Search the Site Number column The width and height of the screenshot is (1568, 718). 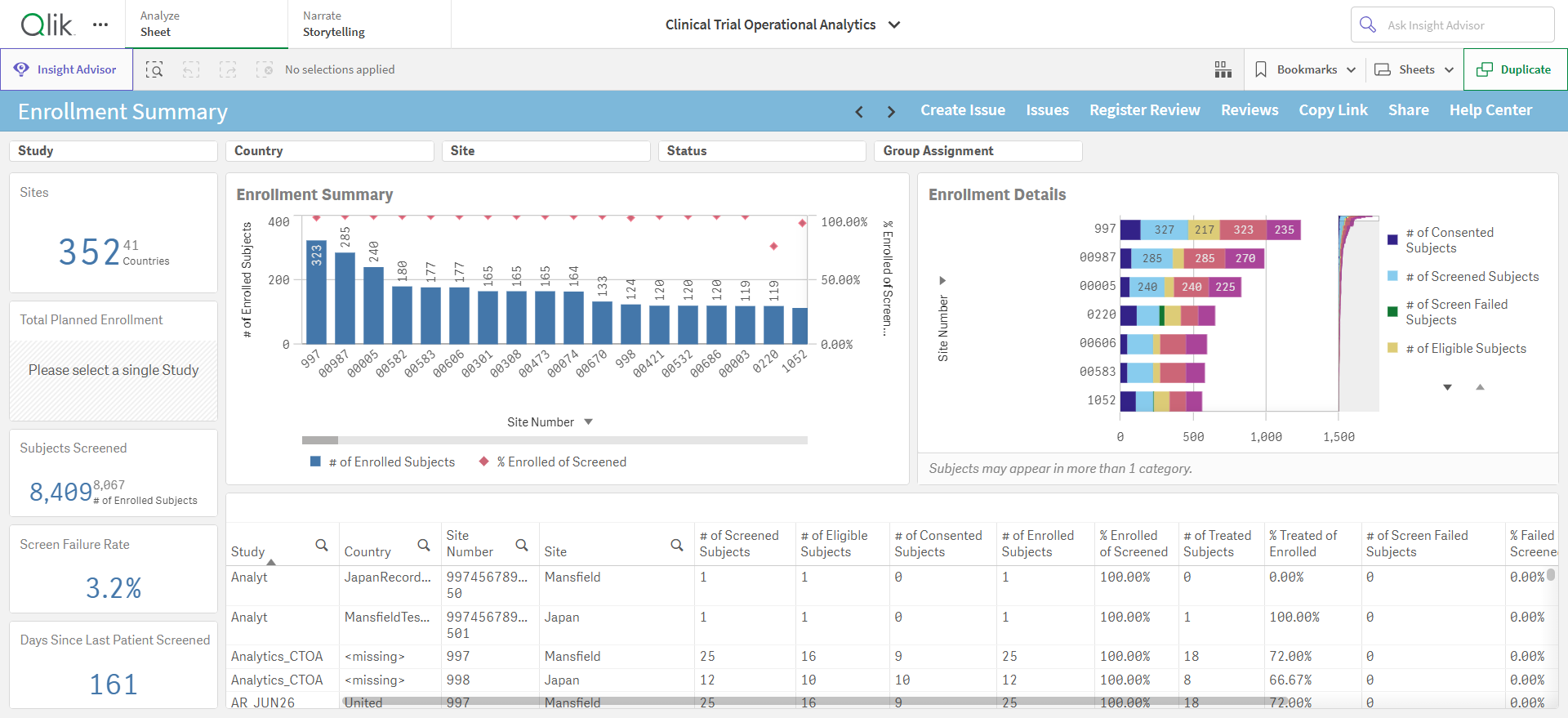[x=522, y=545]
